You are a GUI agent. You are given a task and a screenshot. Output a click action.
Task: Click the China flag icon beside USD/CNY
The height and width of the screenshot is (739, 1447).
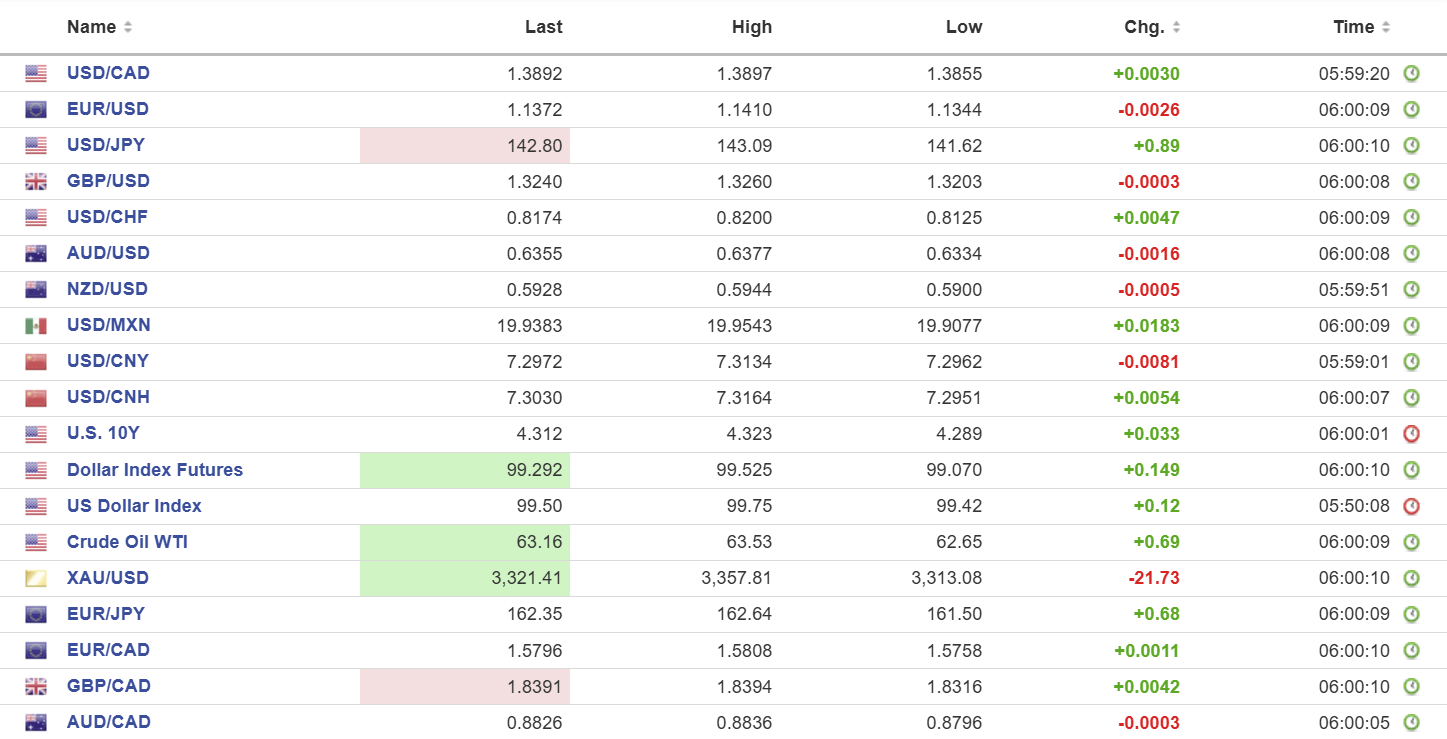point(36,361)
